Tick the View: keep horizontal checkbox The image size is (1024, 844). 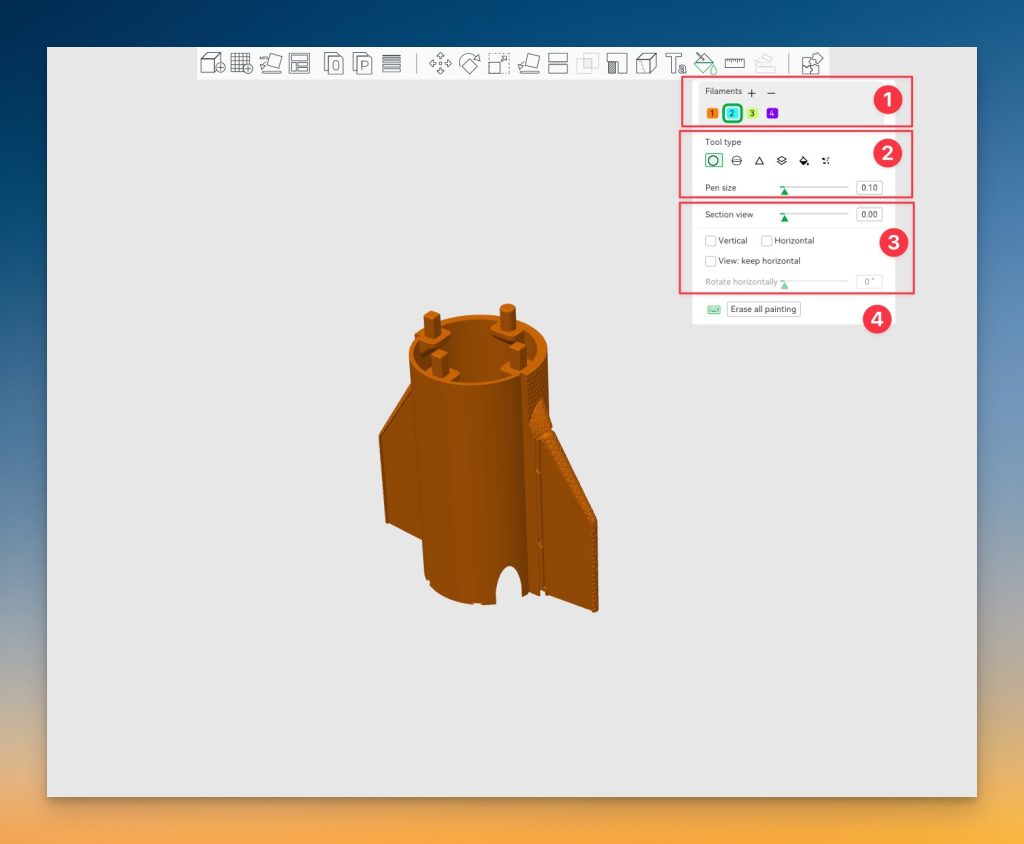pyautogui.click(x=710, y=261)
